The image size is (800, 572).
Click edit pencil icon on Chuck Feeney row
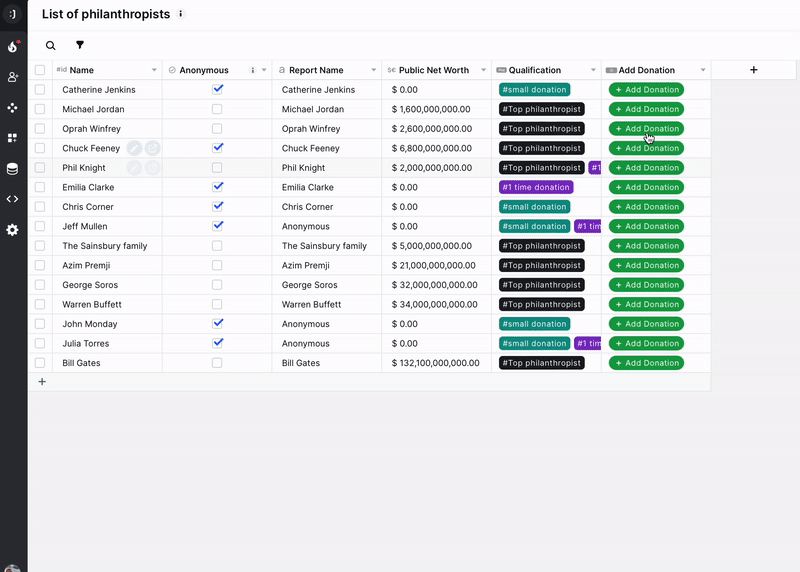click(134, 148)
